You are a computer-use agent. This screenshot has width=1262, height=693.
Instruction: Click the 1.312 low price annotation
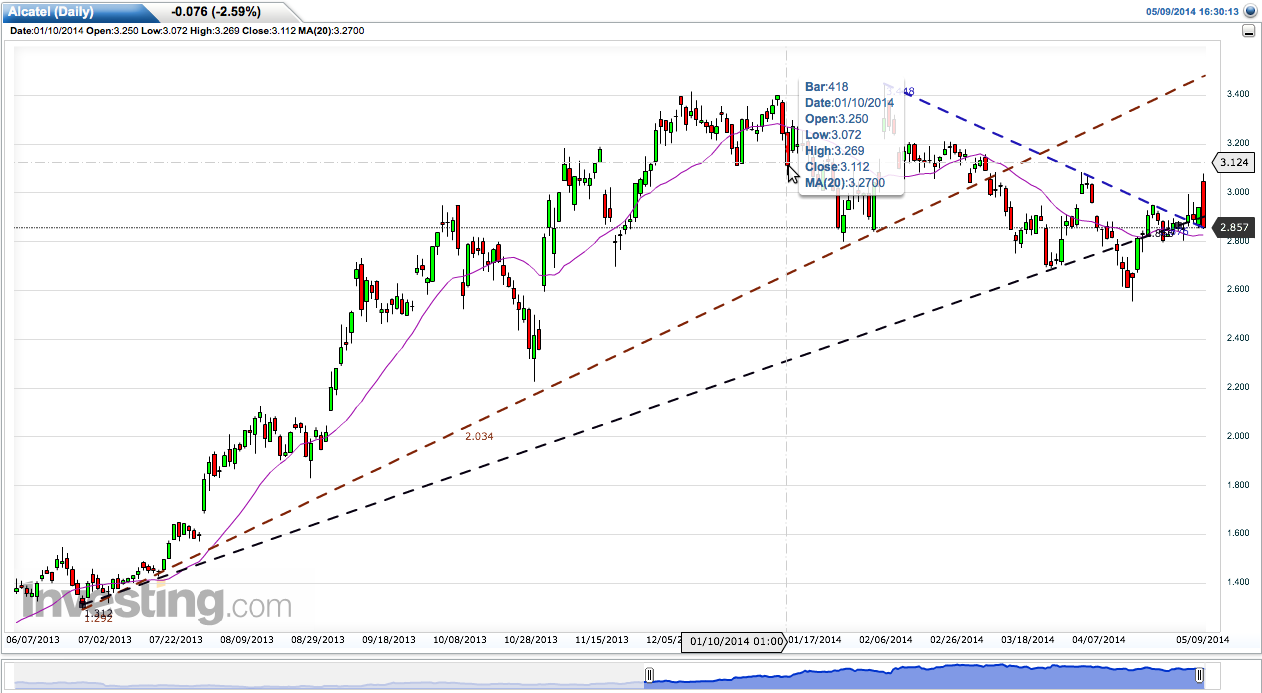coord(99,610)
